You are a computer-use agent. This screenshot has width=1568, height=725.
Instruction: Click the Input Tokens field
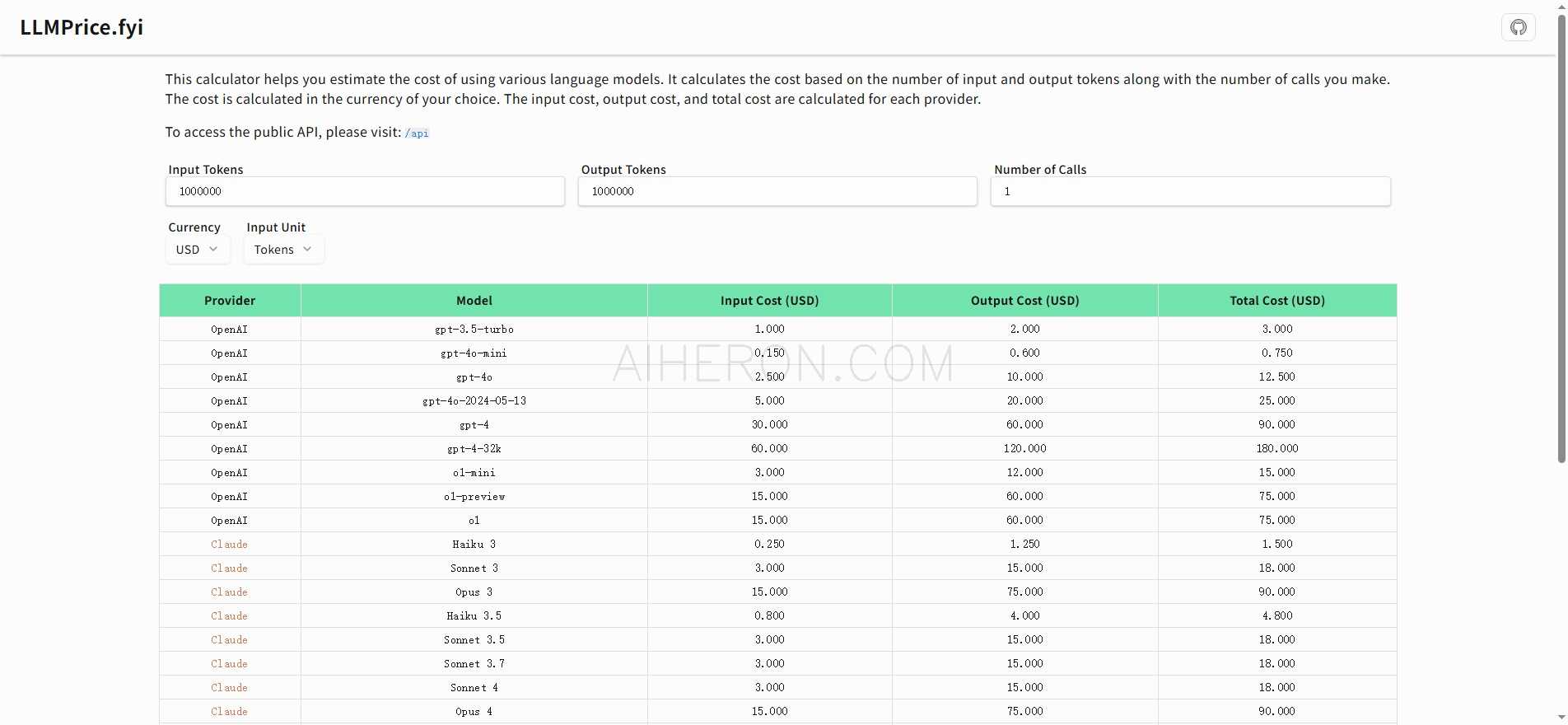pos(365,191)
